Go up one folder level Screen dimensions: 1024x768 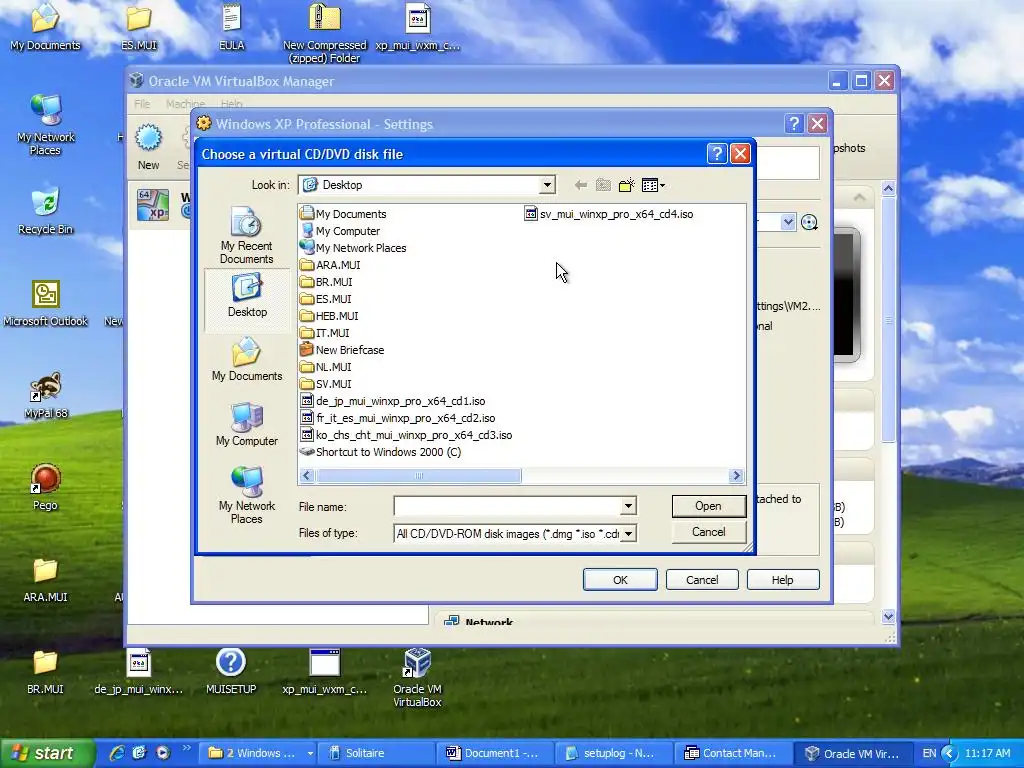tap(603, 185)
